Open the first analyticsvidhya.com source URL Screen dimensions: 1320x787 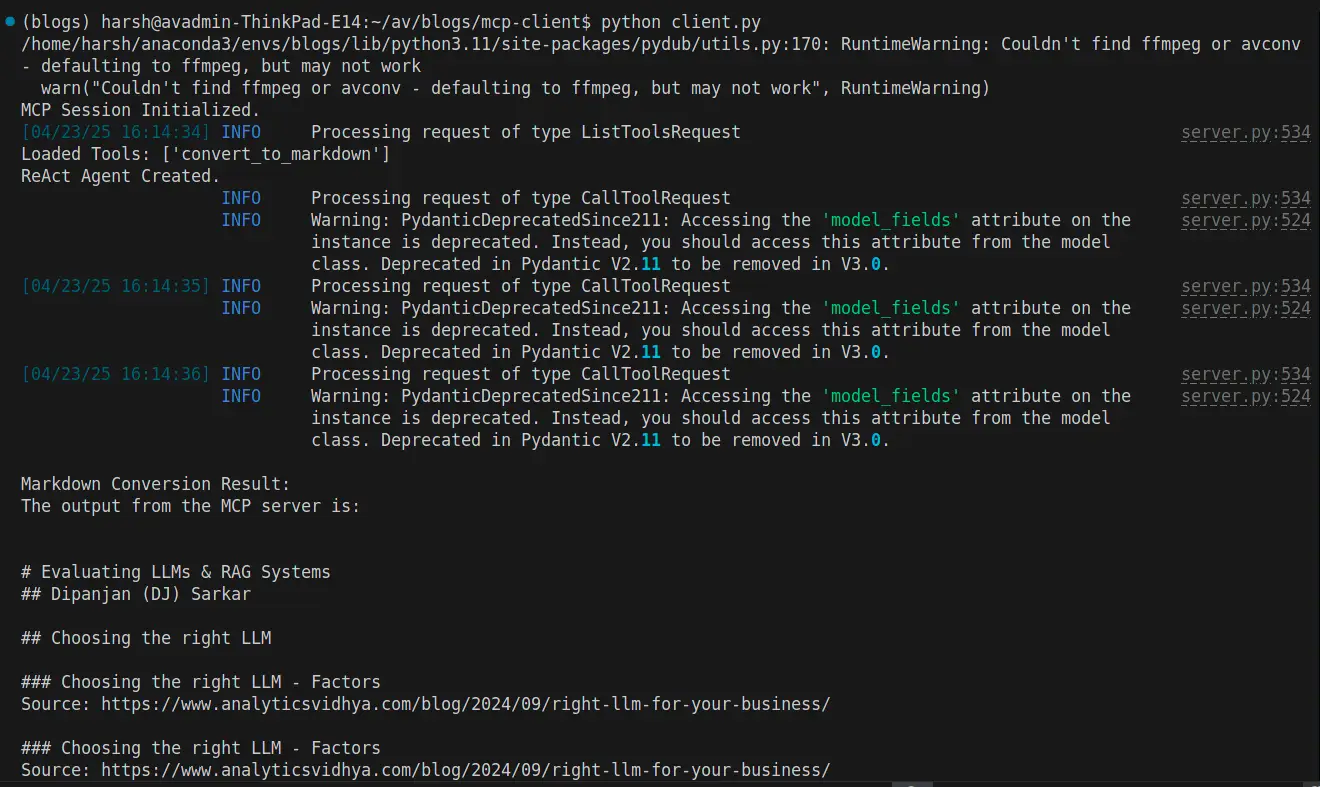click(466, 704)
